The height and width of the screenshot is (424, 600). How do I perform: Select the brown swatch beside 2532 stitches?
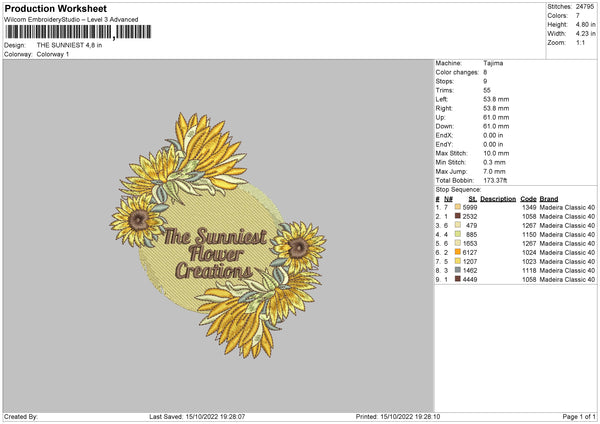coord(458,216)
